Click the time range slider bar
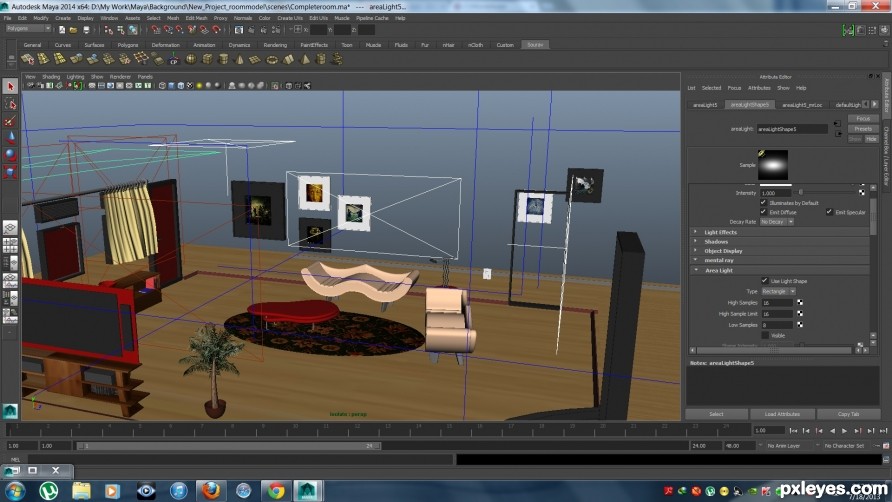 tap(229, 446)
